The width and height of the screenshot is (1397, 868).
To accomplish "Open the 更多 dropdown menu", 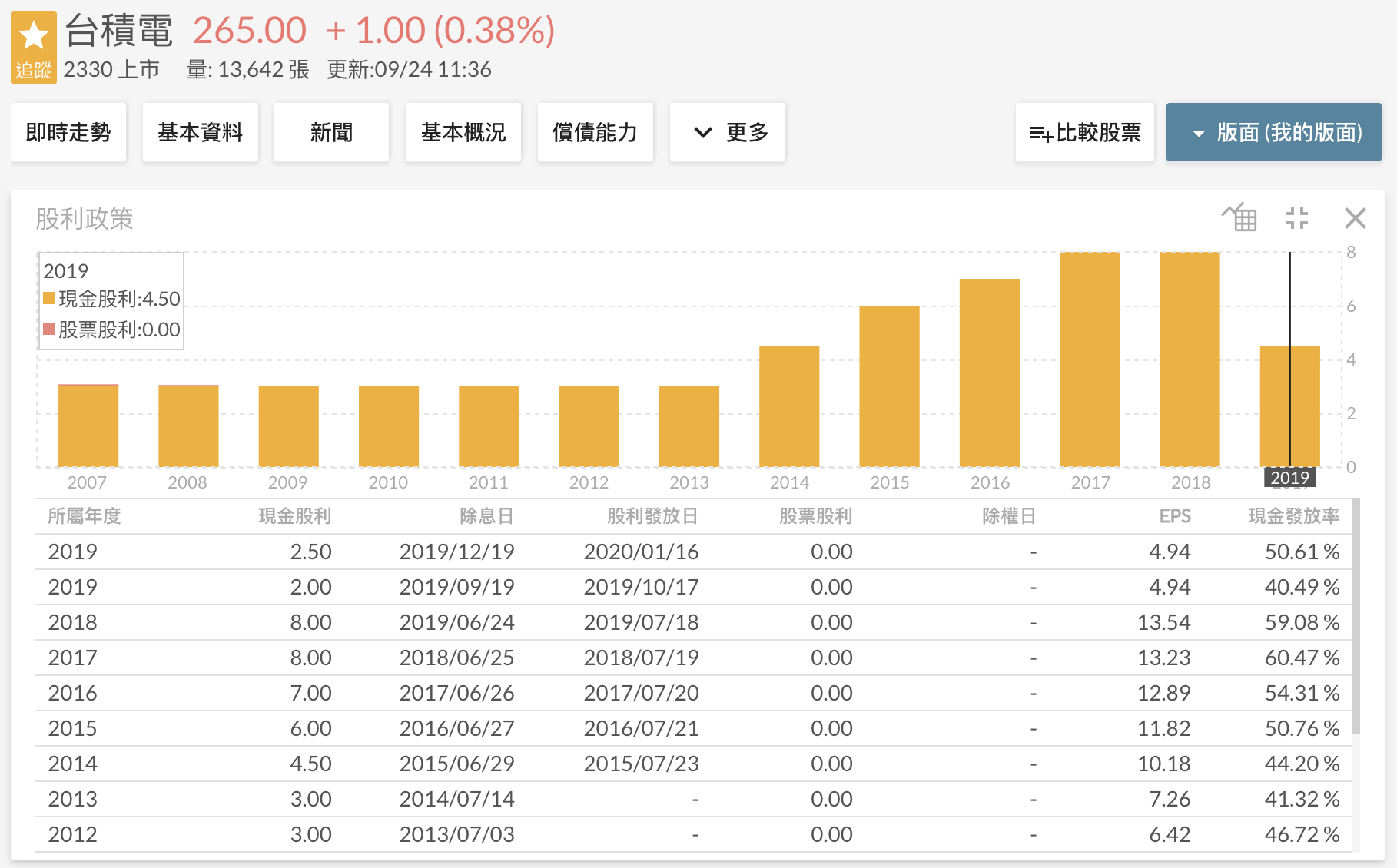I will pos(727,133).
